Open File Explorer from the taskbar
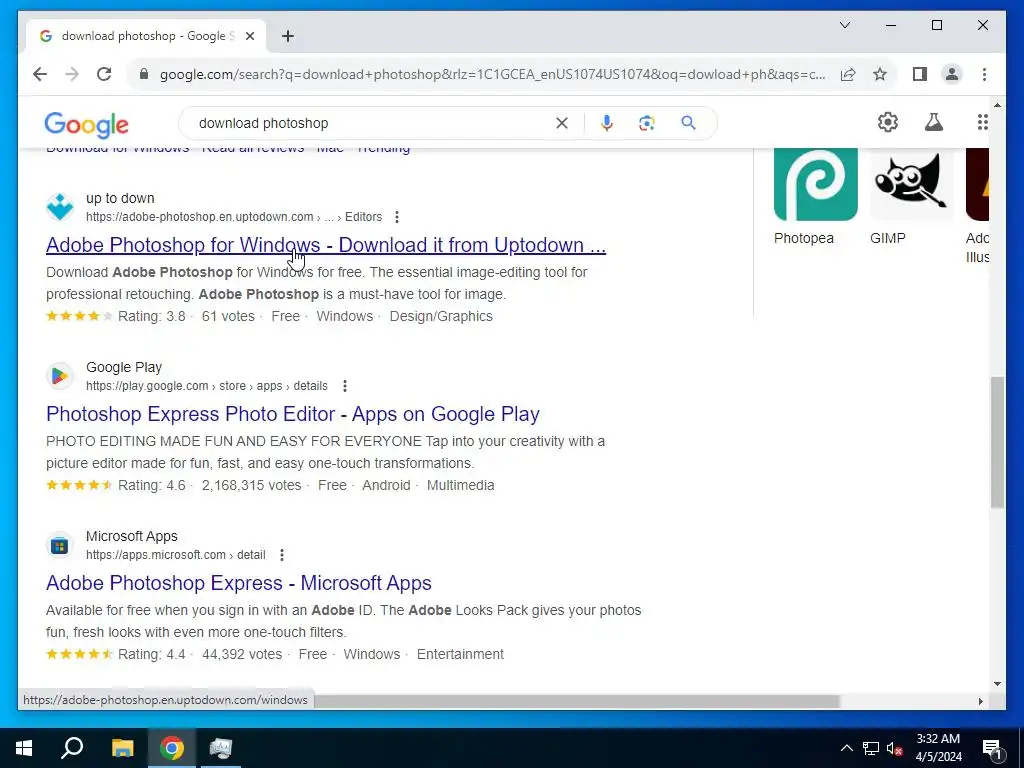 tap(122, 748)
